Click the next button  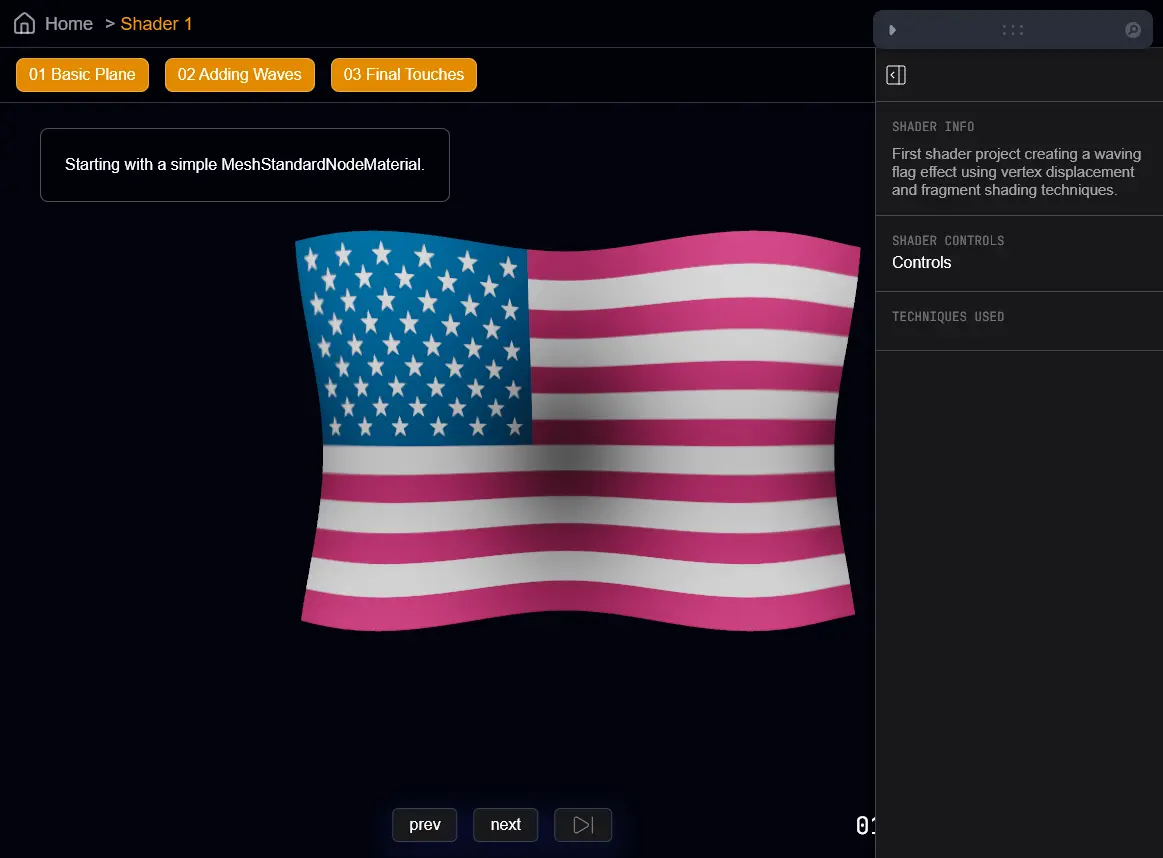(x=505, y=825)
